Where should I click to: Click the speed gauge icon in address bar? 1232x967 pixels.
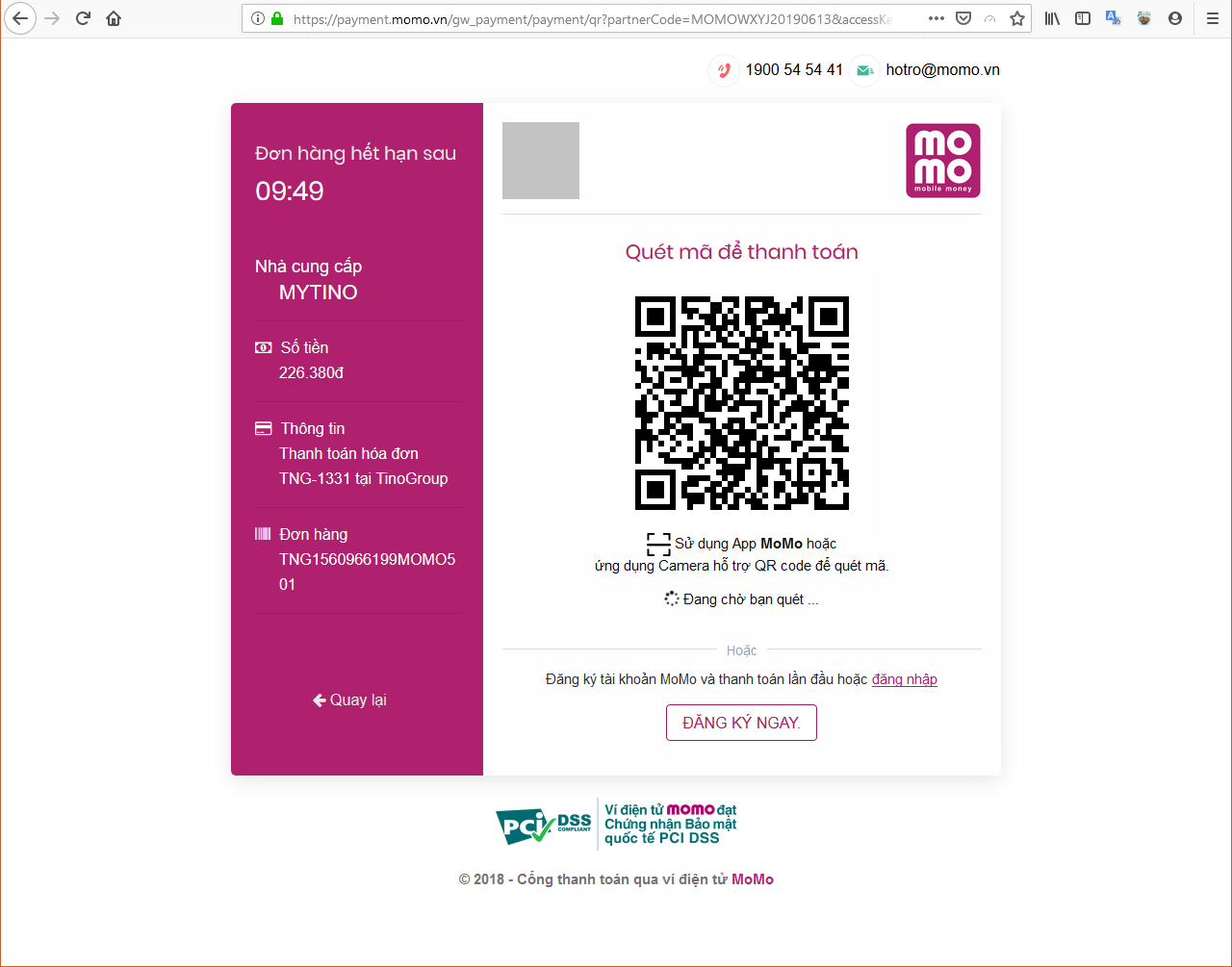[989, 18]
